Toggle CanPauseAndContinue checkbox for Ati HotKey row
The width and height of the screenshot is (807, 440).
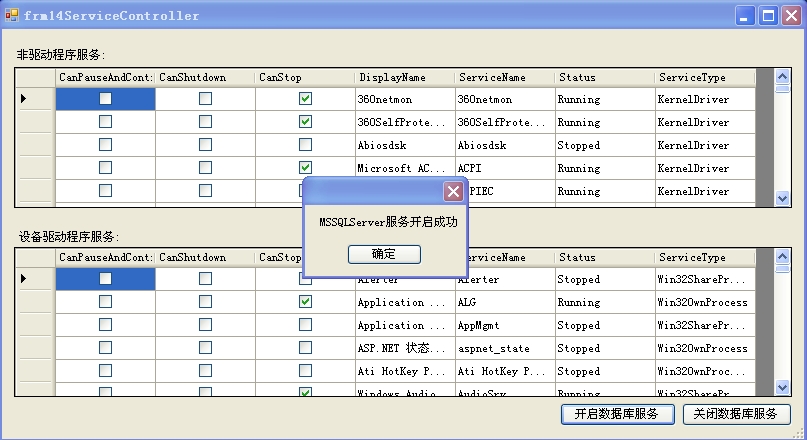[106, 371]
